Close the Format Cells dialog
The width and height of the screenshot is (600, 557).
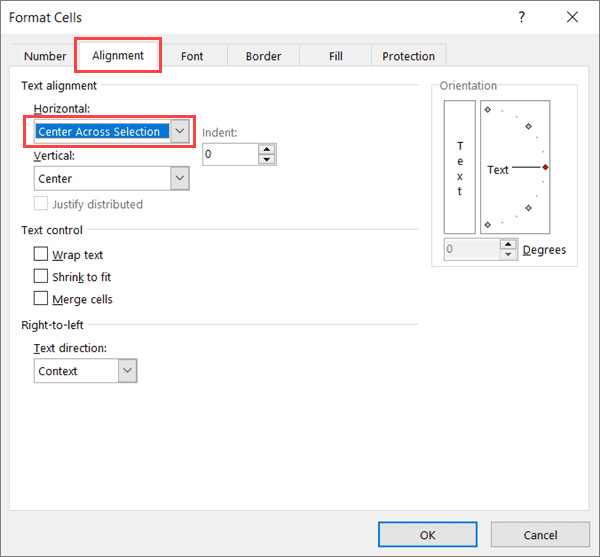[x=571, y=17]
